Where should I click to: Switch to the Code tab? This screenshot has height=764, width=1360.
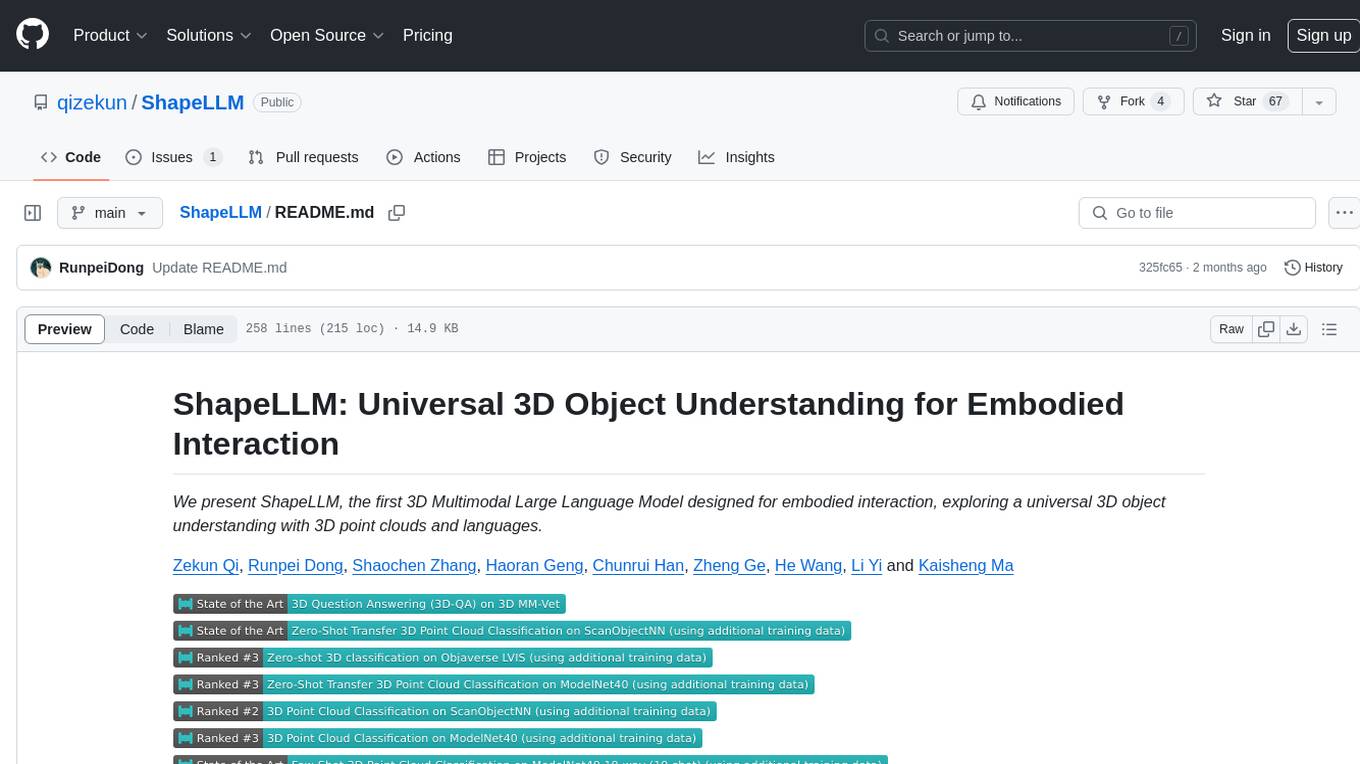pyautogui.click(x=70, y=157)
